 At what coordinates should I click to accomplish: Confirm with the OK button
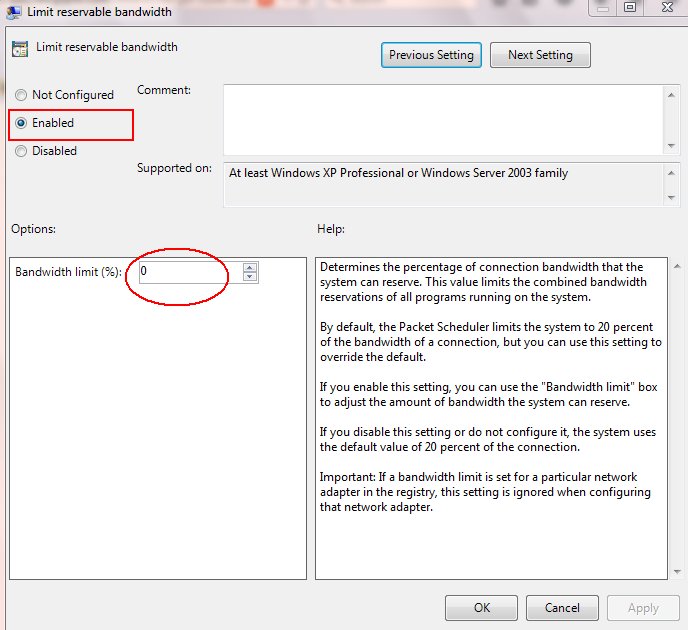481,608
